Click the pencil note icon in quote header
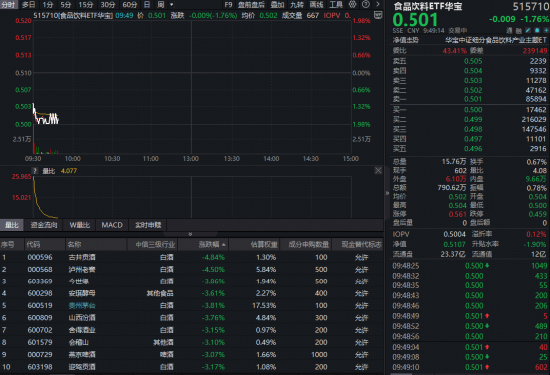This screenshot has width=550, height=375. pos(528,31)
